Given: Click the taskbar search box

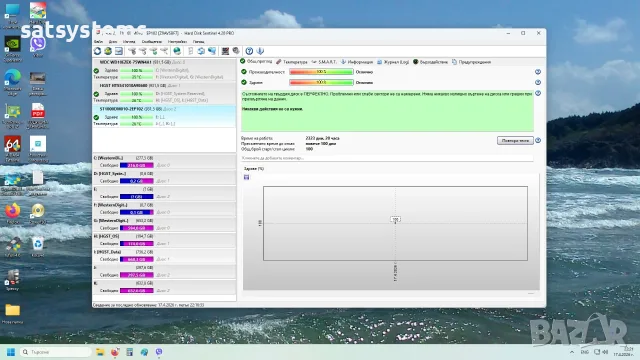Looking at the screenshot, I should (56, 352).
